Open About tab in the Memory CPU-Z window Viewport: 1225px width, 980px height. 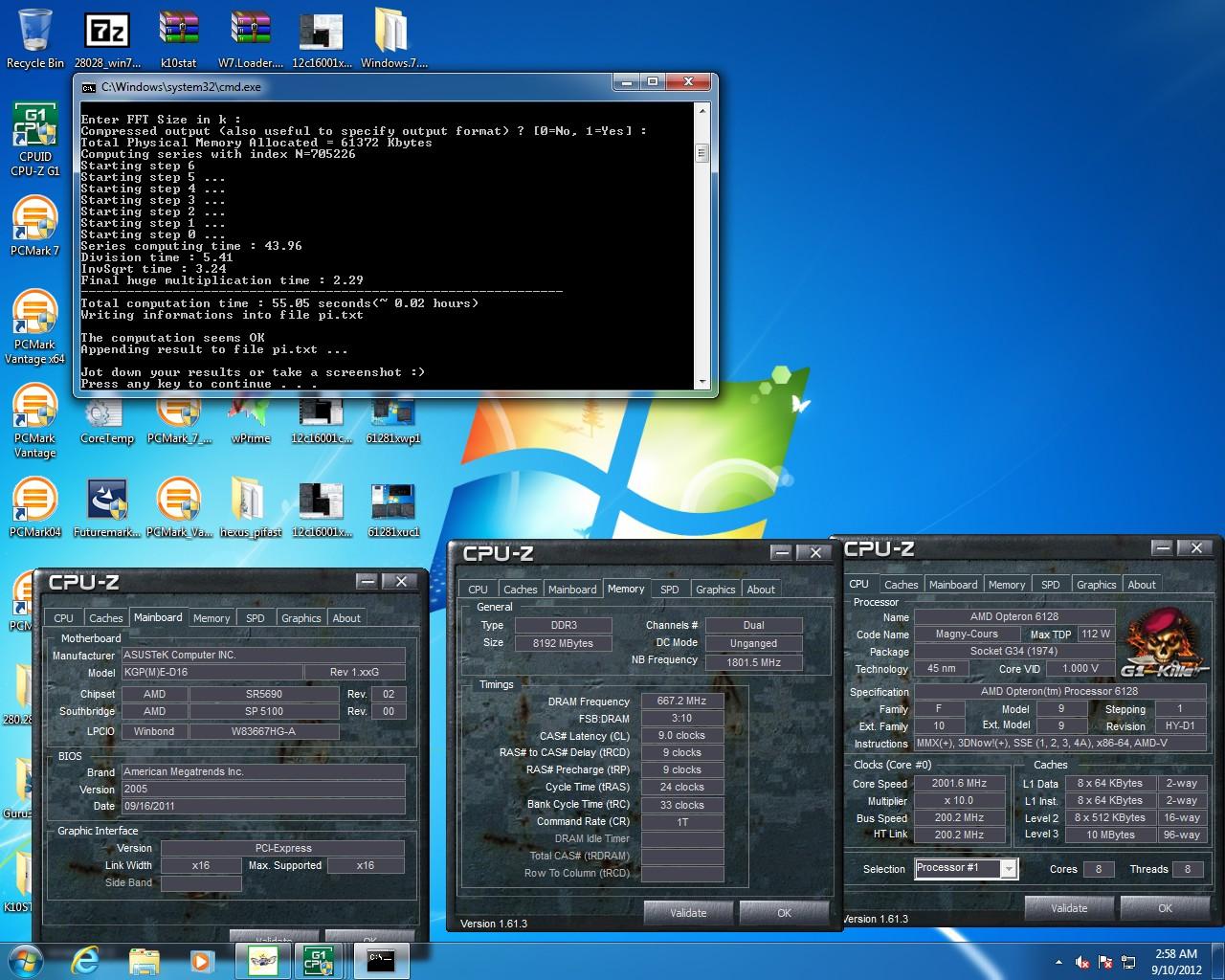point(761,590)
